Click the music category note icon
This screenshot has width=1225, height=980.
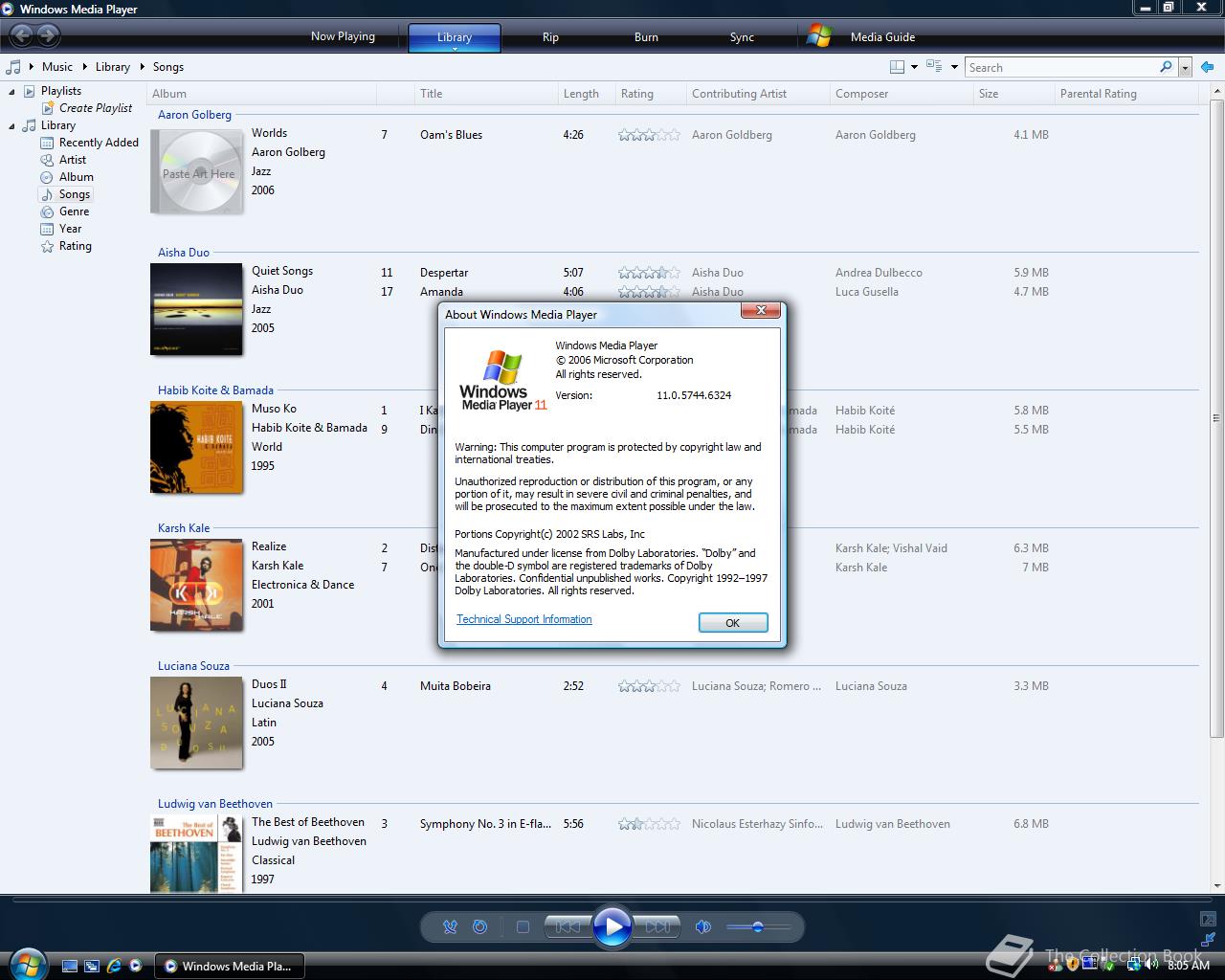(13, 67)
